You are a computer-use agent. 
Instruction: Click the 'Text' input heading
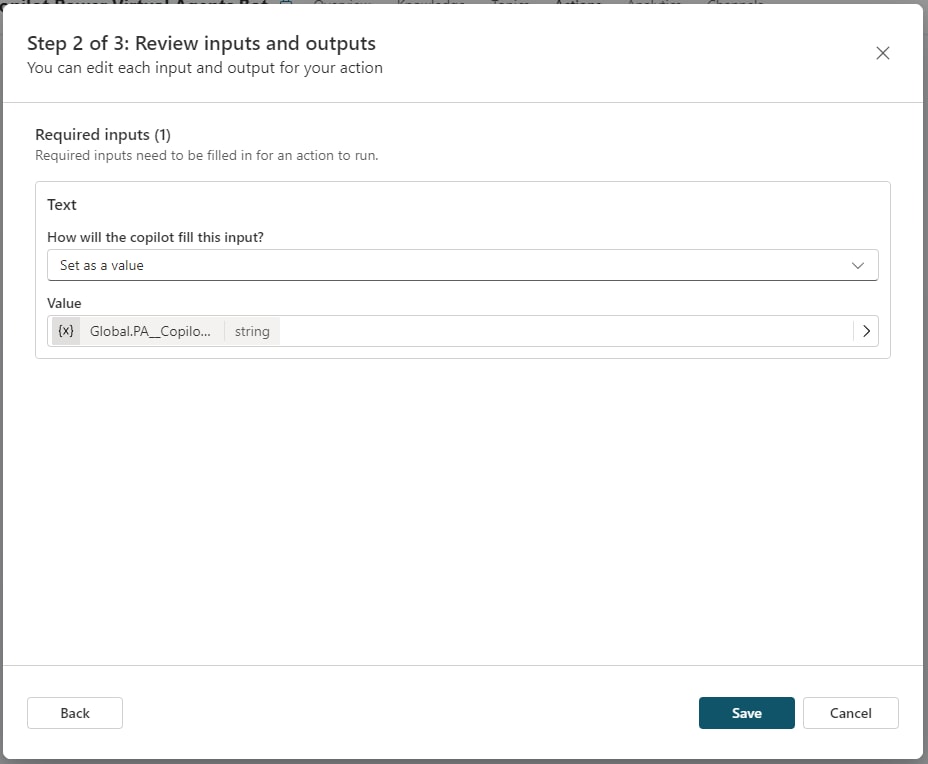[x=62, y=205]
